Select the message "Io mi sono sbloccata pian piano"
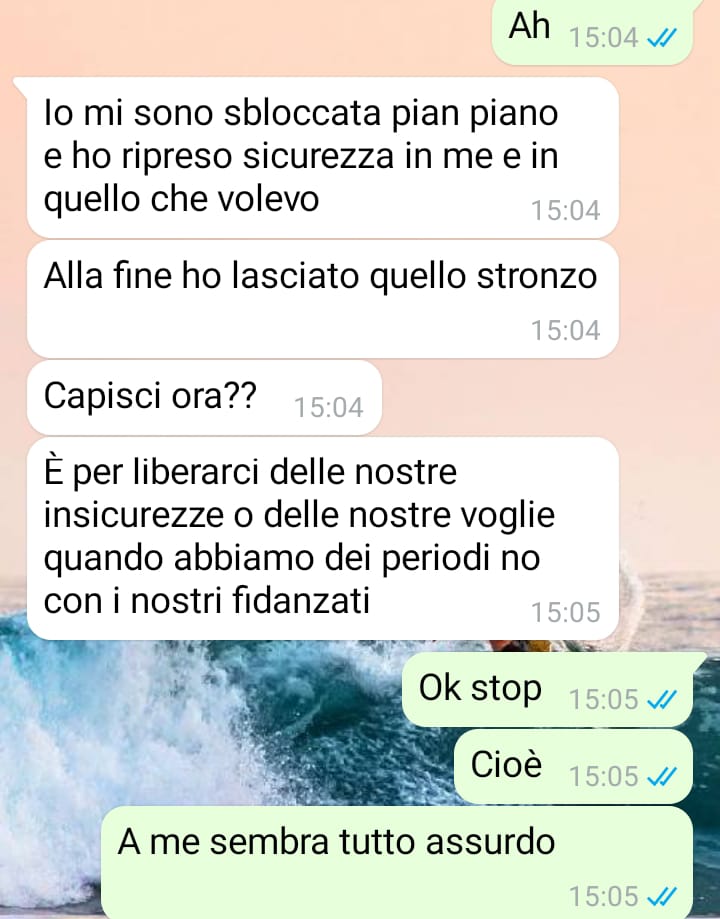This screenshot has width=720, height=919. (x=322, y=157)
